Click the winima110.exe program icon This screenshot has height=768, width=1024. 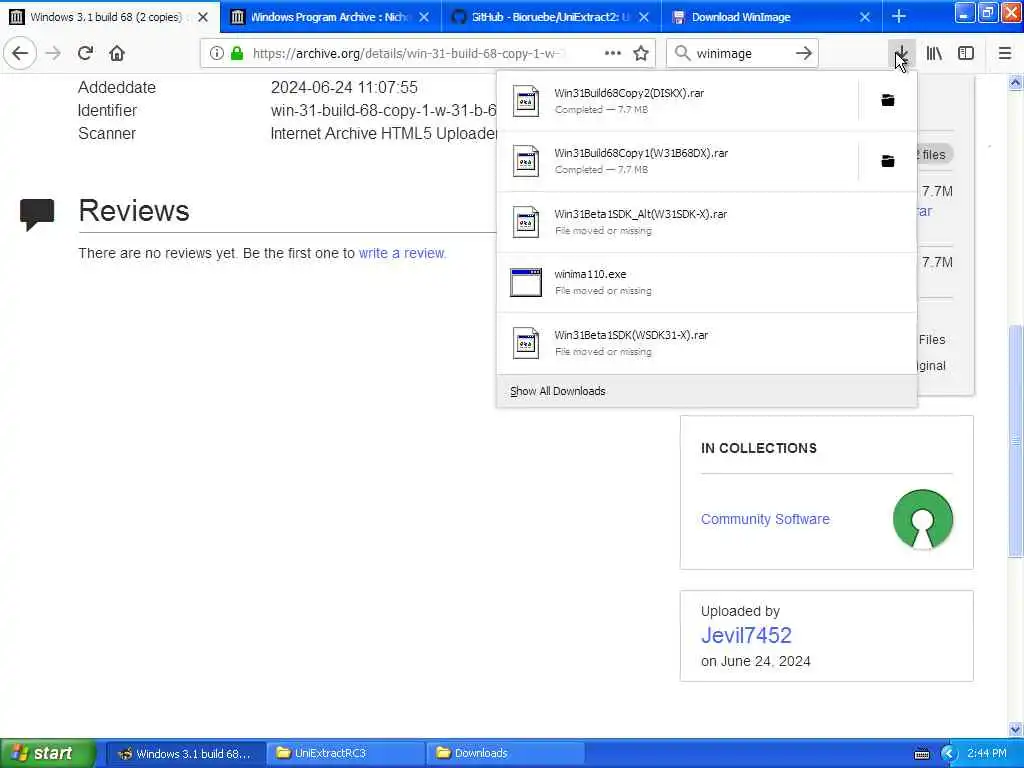pos(526,282)
